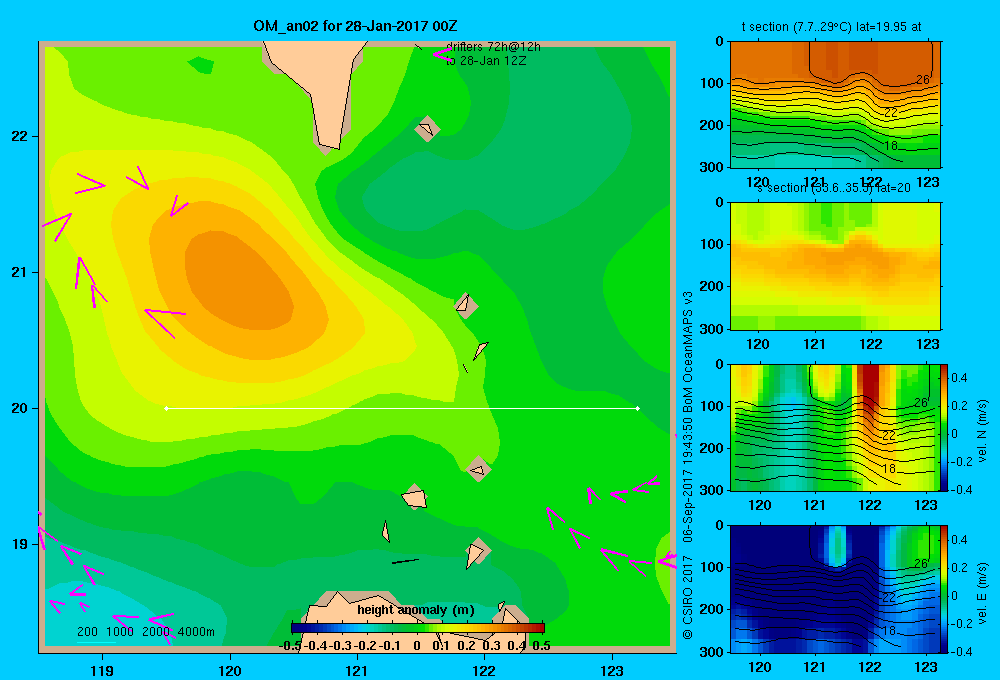Click the 'to 28-Jan 12Z' label
Screen dimensions: 1000x680
485,61
